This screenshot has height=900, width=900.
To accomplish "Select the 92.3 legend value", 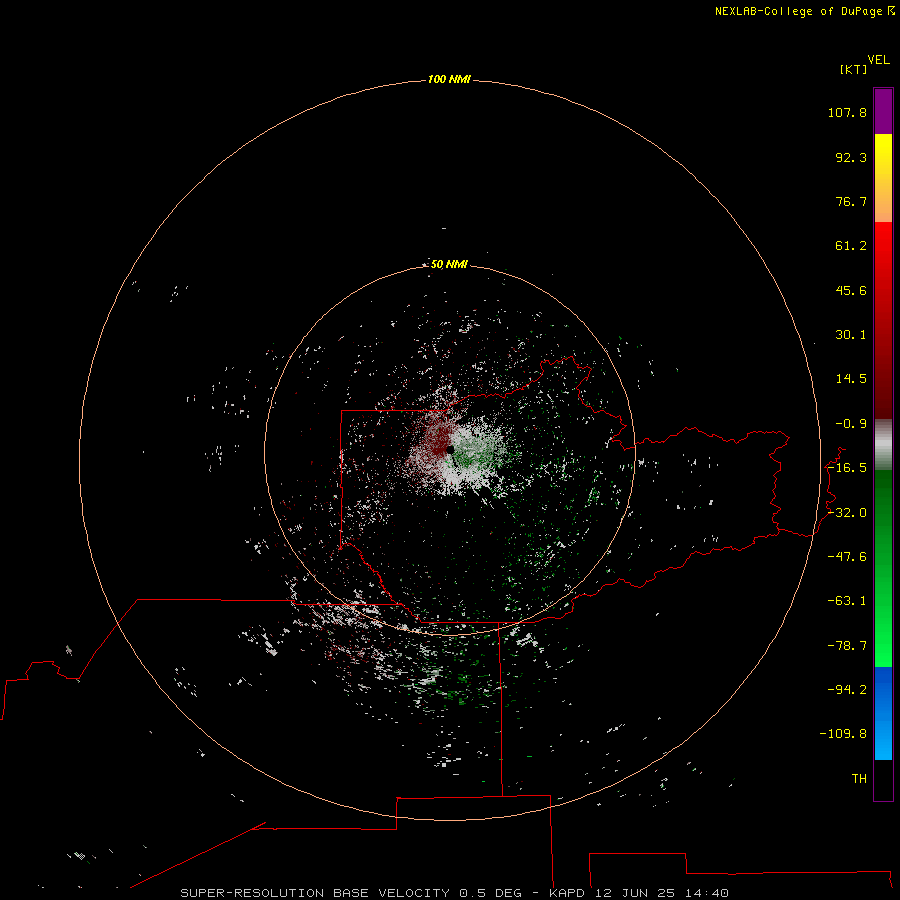I will click(x=851, y=157).
